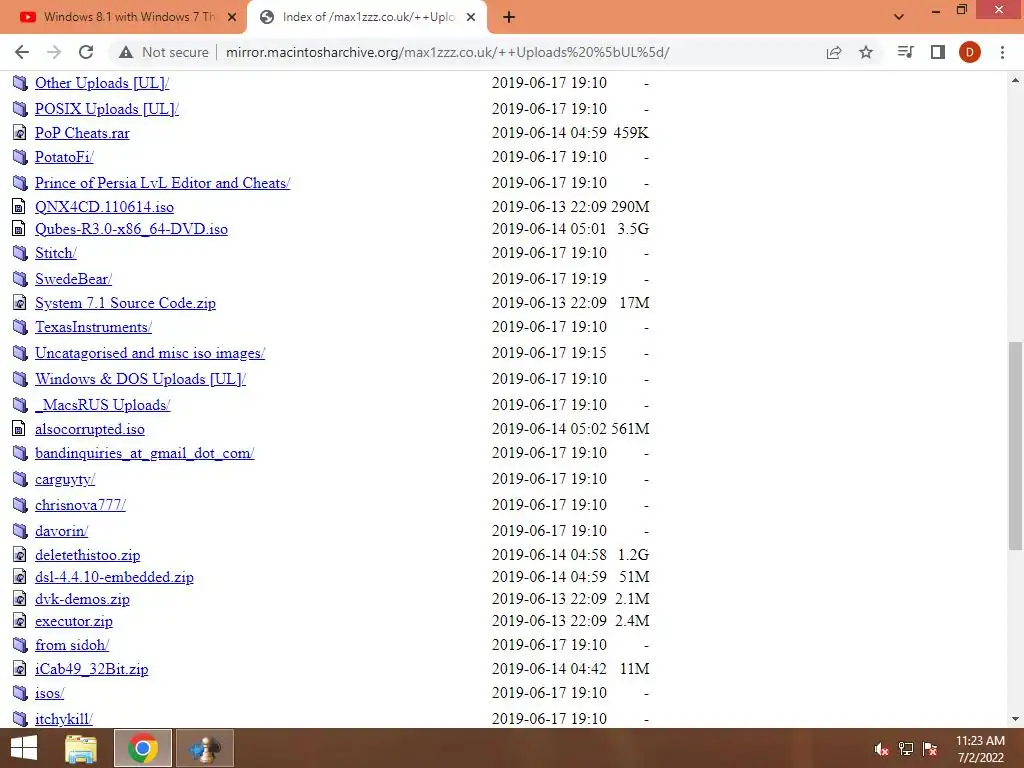This screenshot has width=1024, height=768.
Task: Download dvk-demos.zip file
Action: tap(82, 600)
